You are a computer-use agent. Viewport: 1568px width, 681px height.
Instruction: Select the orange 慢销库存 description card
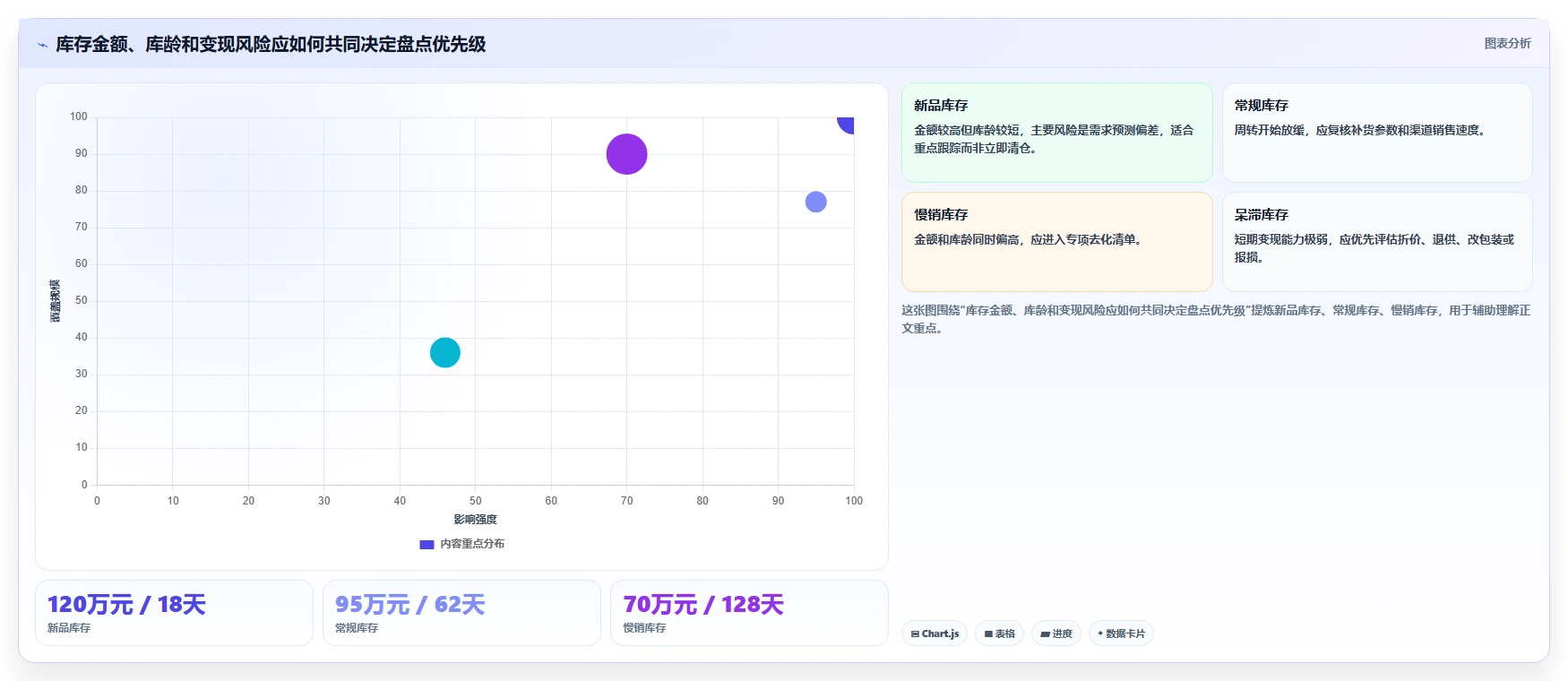pos(1056,242)
